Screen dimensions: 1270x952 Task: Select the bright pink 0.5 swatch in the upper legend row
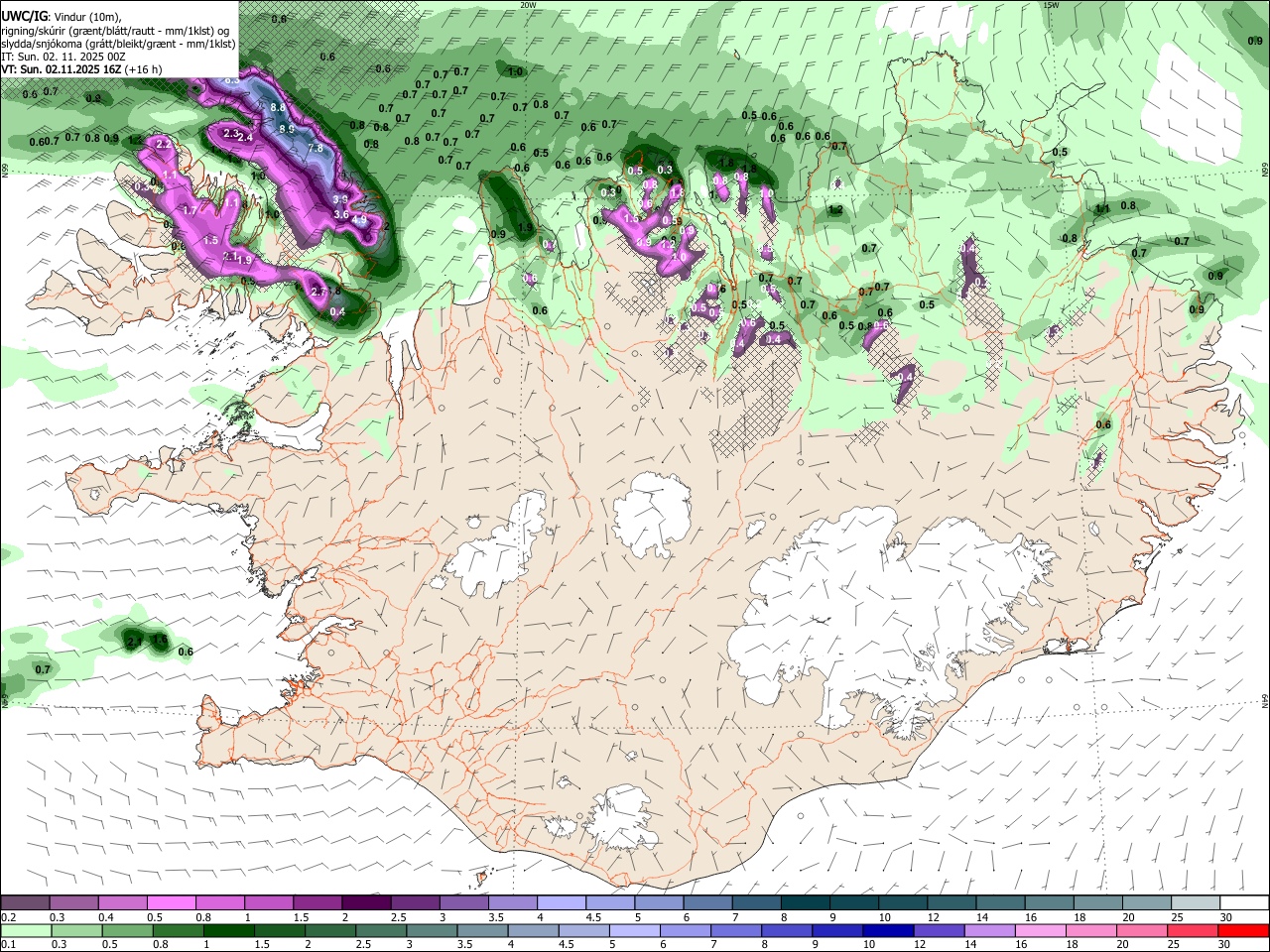point(171,903)
